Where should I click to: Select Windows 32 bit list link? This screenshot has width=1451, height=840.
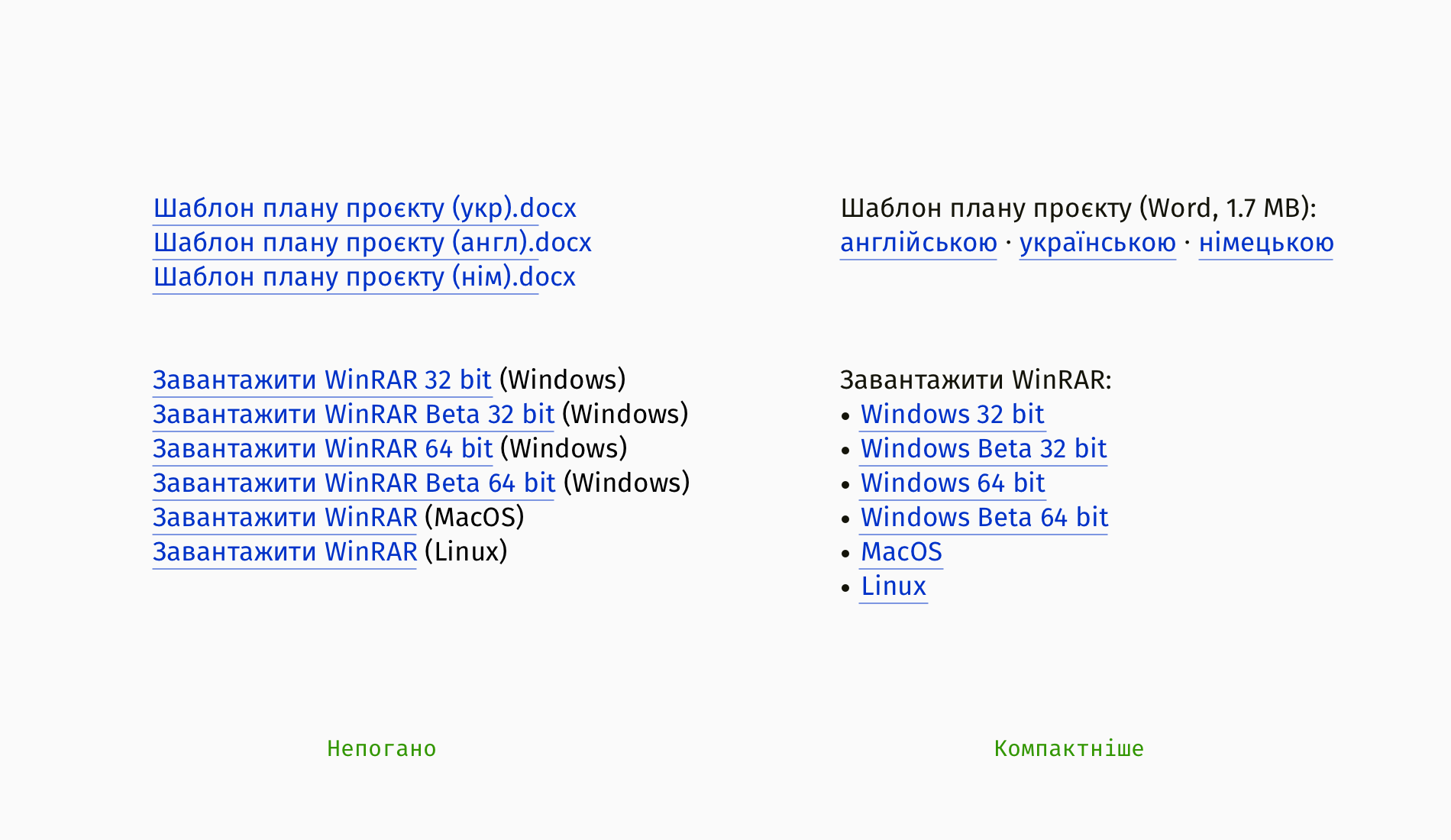pos(952,415)
